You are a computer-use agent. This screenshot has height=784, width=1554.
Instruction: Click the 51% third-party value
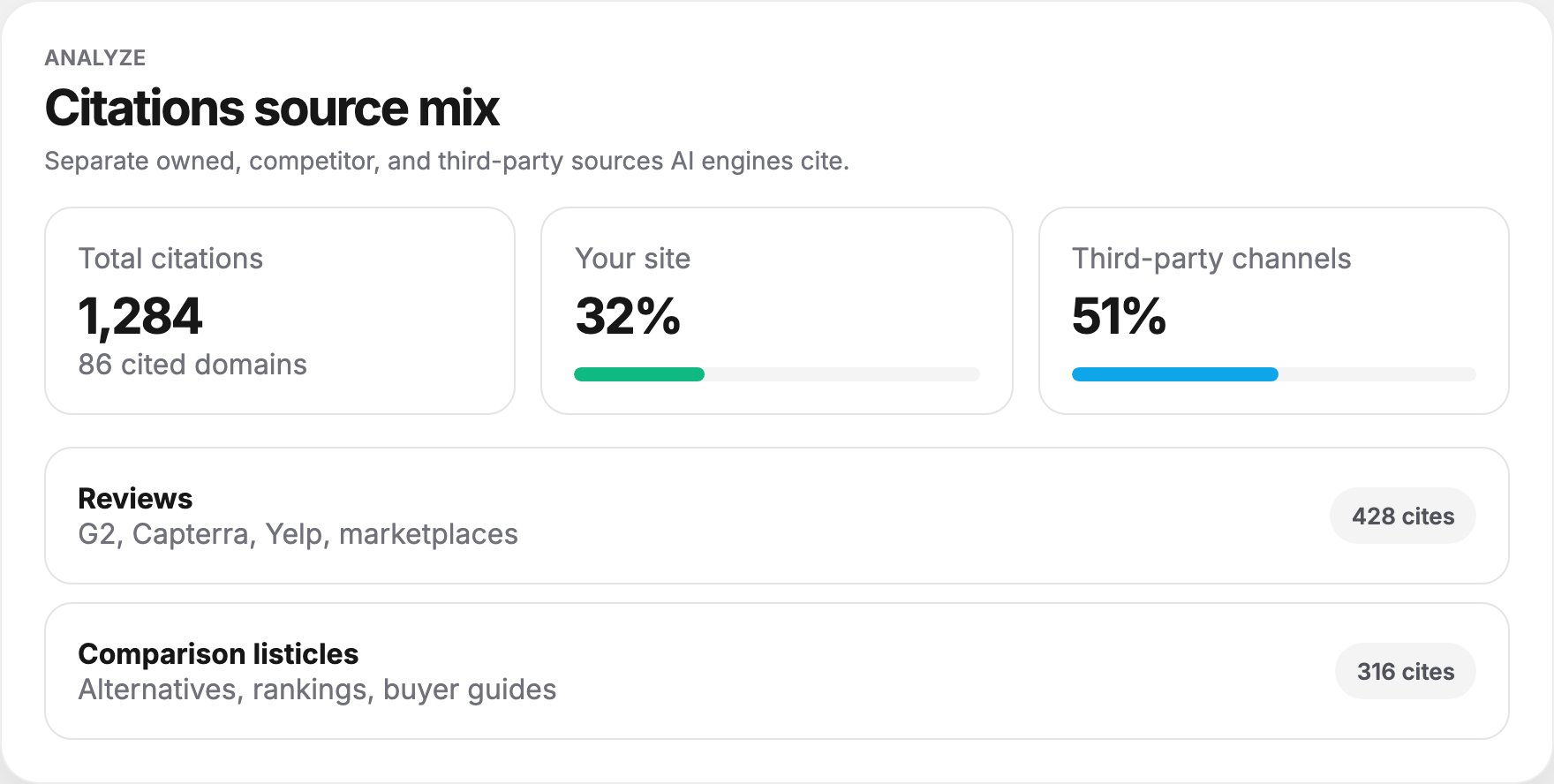[x=1119, y=316]
